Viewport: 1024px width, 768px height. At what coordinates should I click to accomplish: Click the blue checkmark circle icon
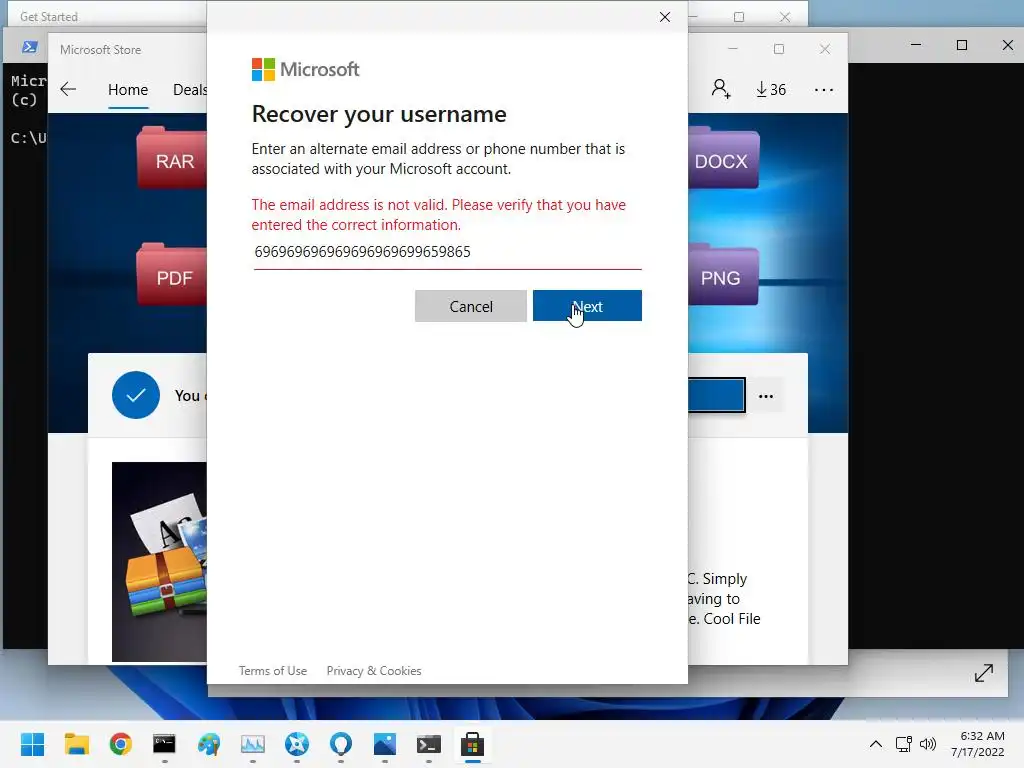click(136, 395)
